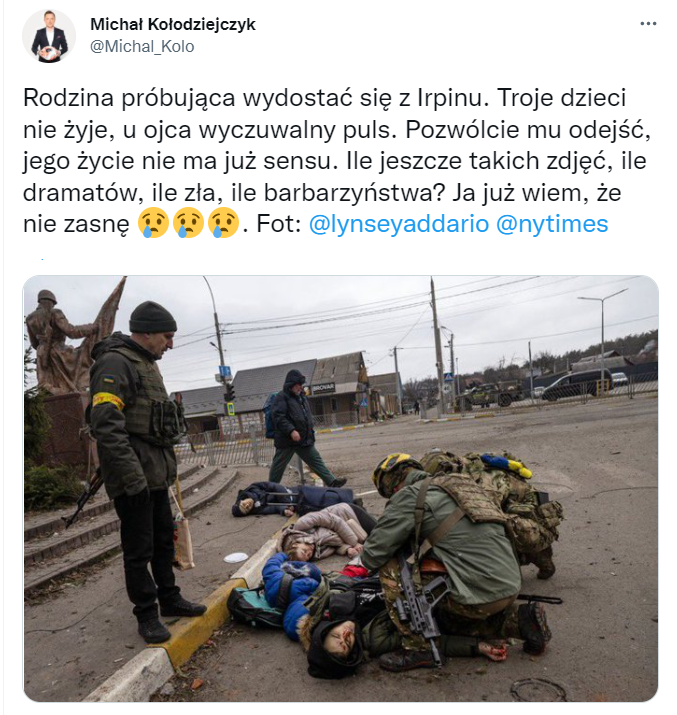Expand the attached photo in the tweet
The height and width of the screenshot is (715, 677).
coord(341,488)
